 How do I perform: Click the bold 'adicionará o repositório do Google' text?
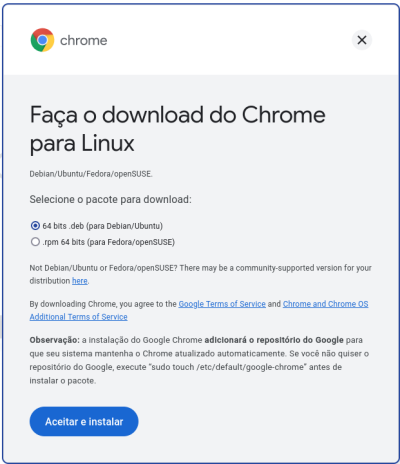pyautogui.click(x=274, y=340)
